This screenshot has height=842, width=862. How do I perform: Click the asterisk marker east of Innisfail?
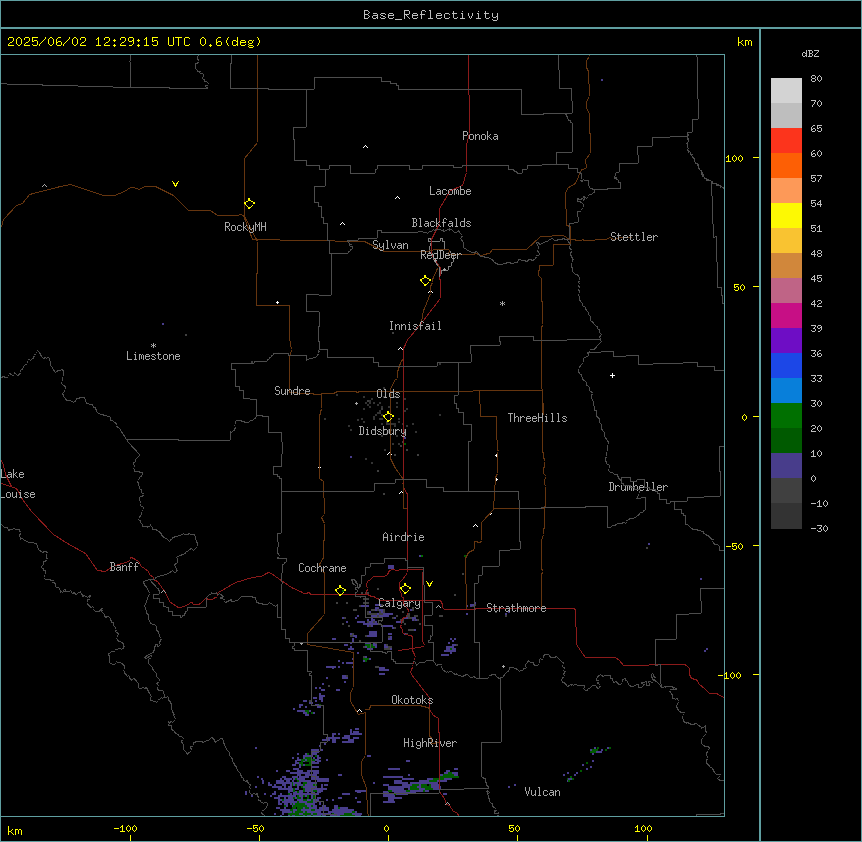502,303
